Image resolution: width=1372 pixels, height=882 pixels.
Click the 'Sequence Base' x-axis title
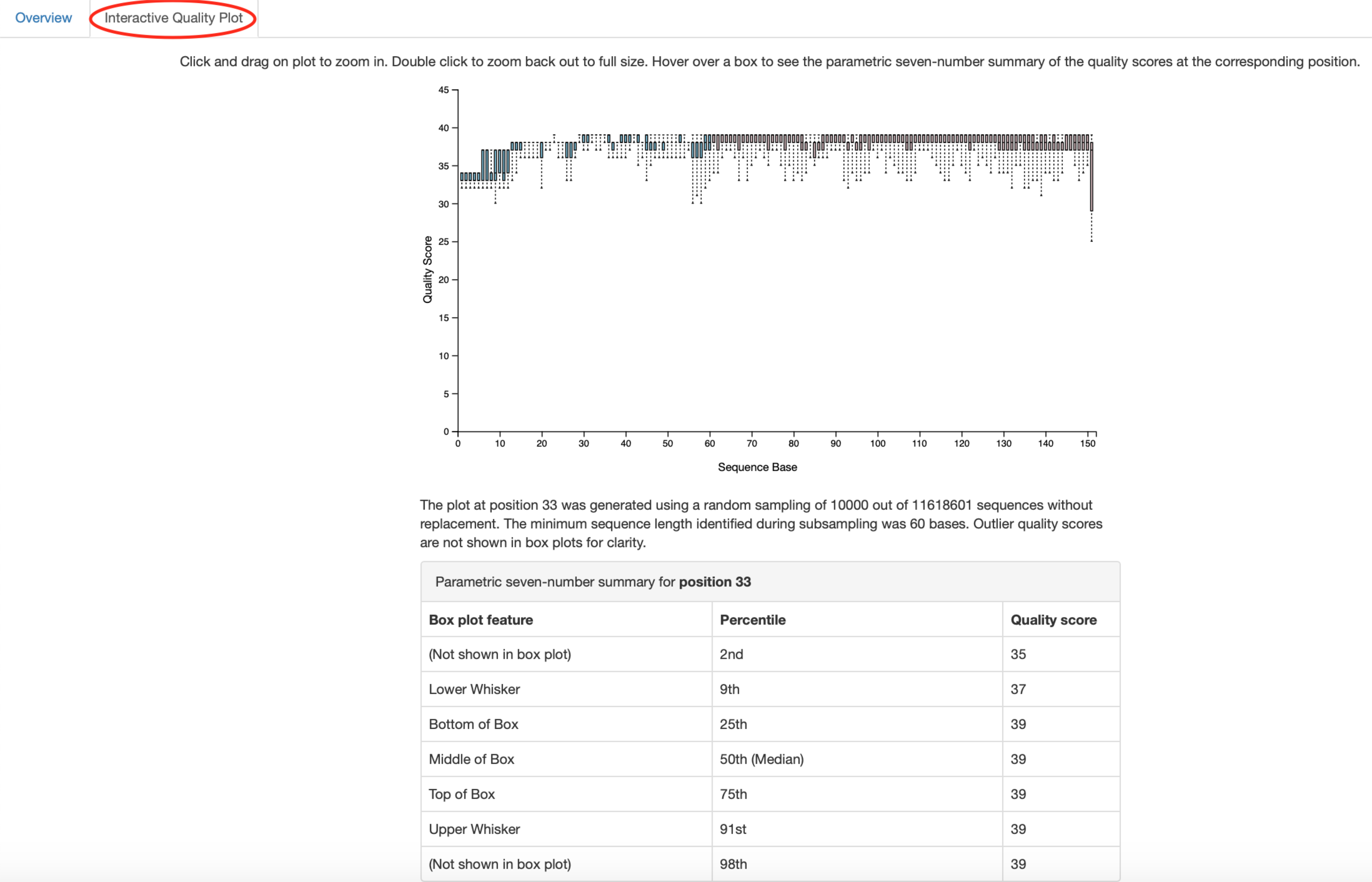pyautogui.click(x=757, y=467)
